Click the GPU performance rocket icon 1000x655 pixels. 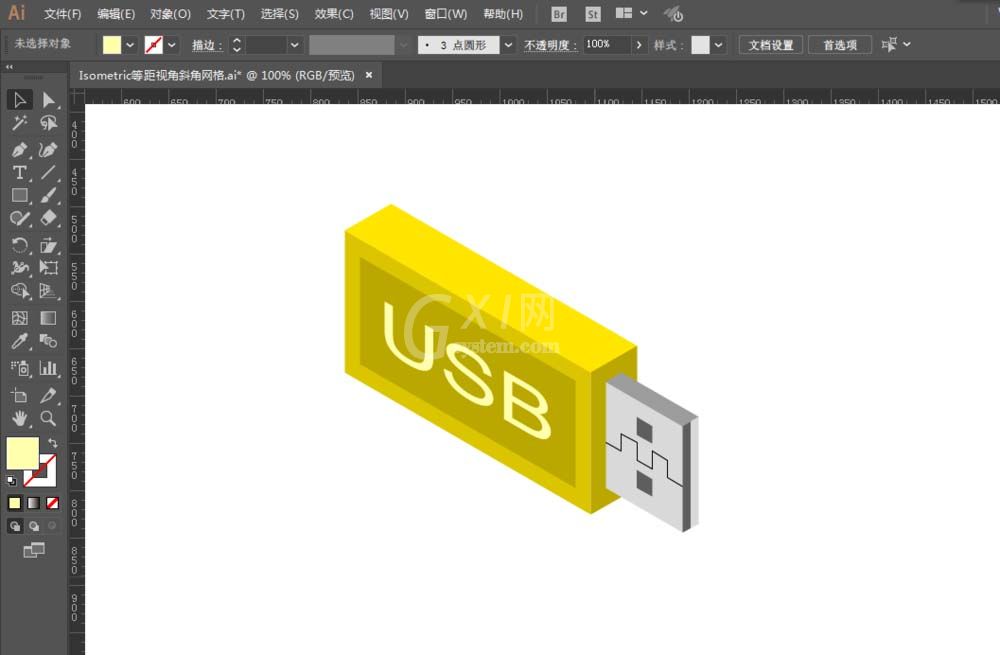coord(673,14)
